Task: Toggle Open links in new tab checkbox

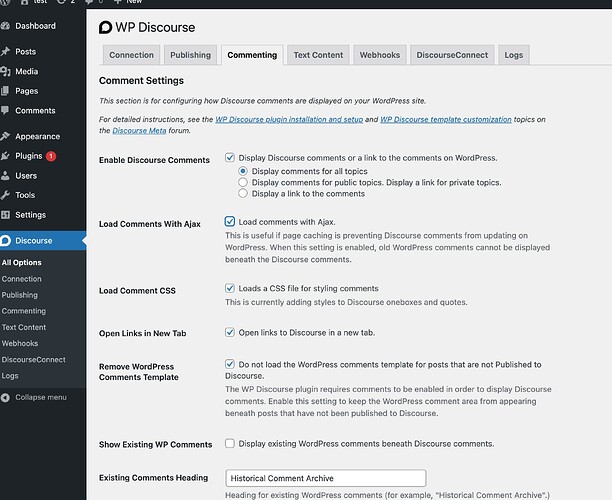Action: (x=230, y=332)
